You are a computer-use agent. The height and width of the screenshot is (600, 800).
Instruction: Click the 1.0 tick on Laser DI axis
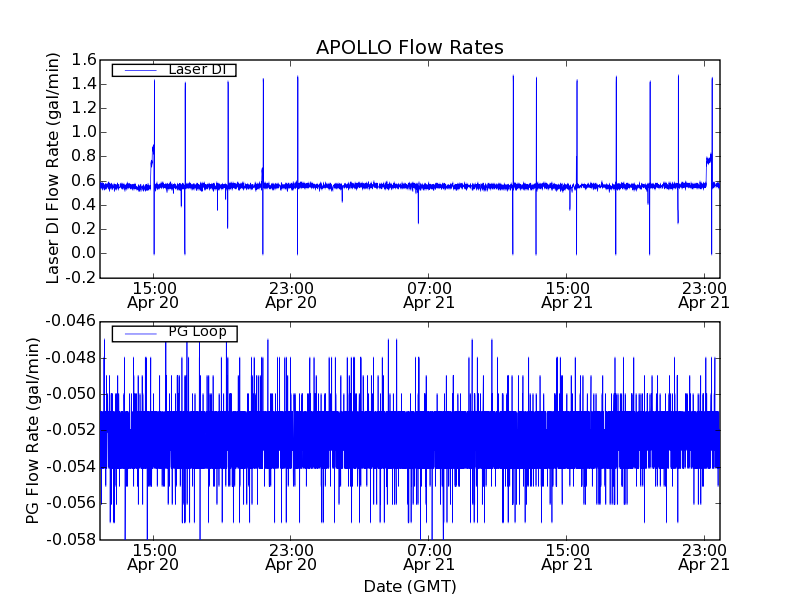84,132
